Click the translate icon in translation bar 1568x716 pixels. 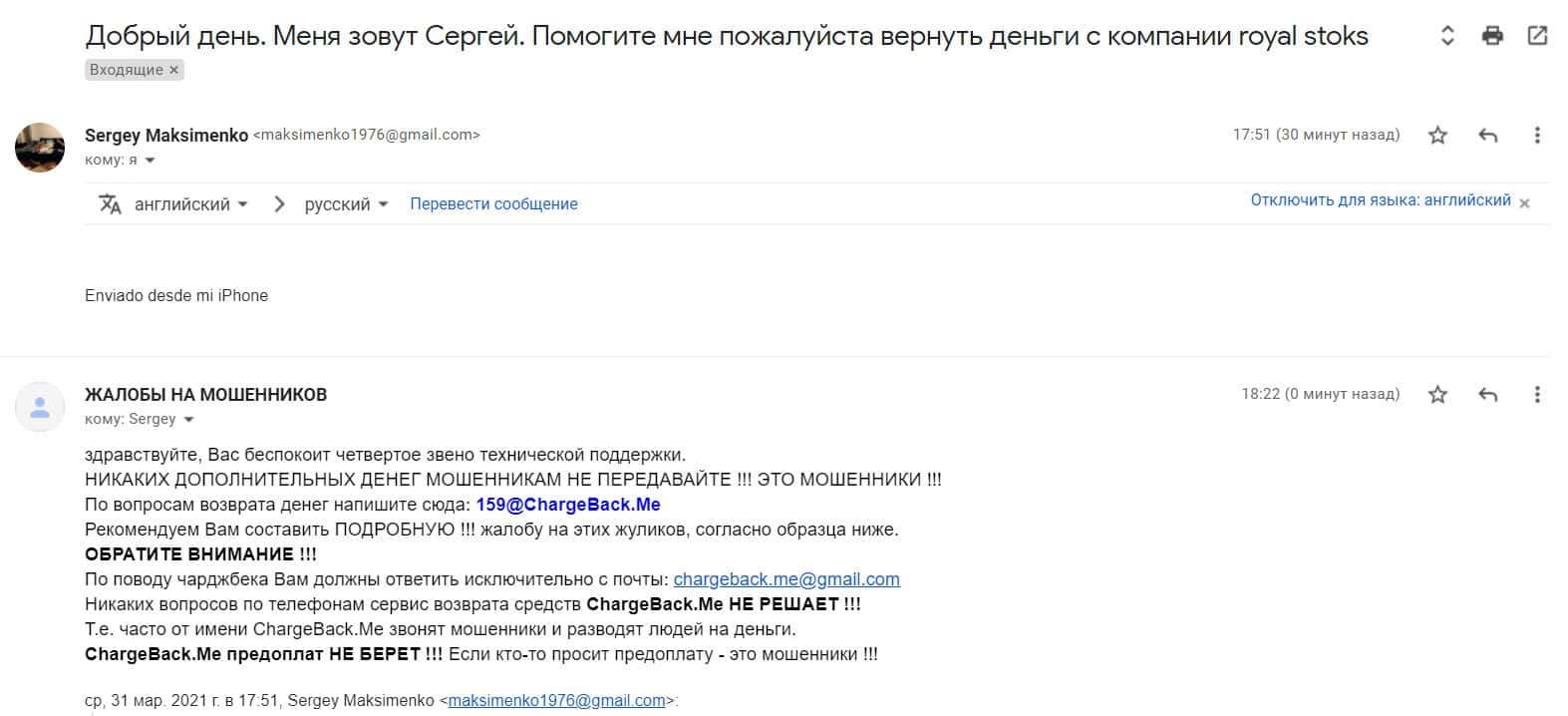coord(110,204)
